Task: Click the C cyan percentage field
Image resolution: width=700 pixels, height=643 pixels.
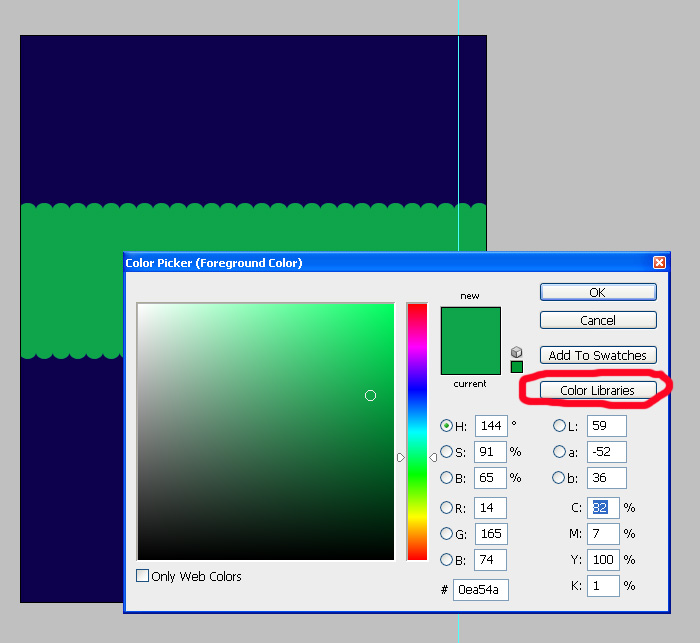Action: 603,508
